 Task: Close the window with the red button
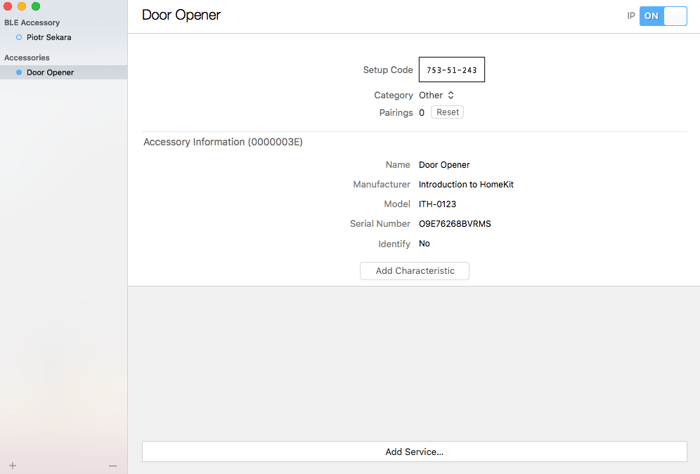click(8, 6)
